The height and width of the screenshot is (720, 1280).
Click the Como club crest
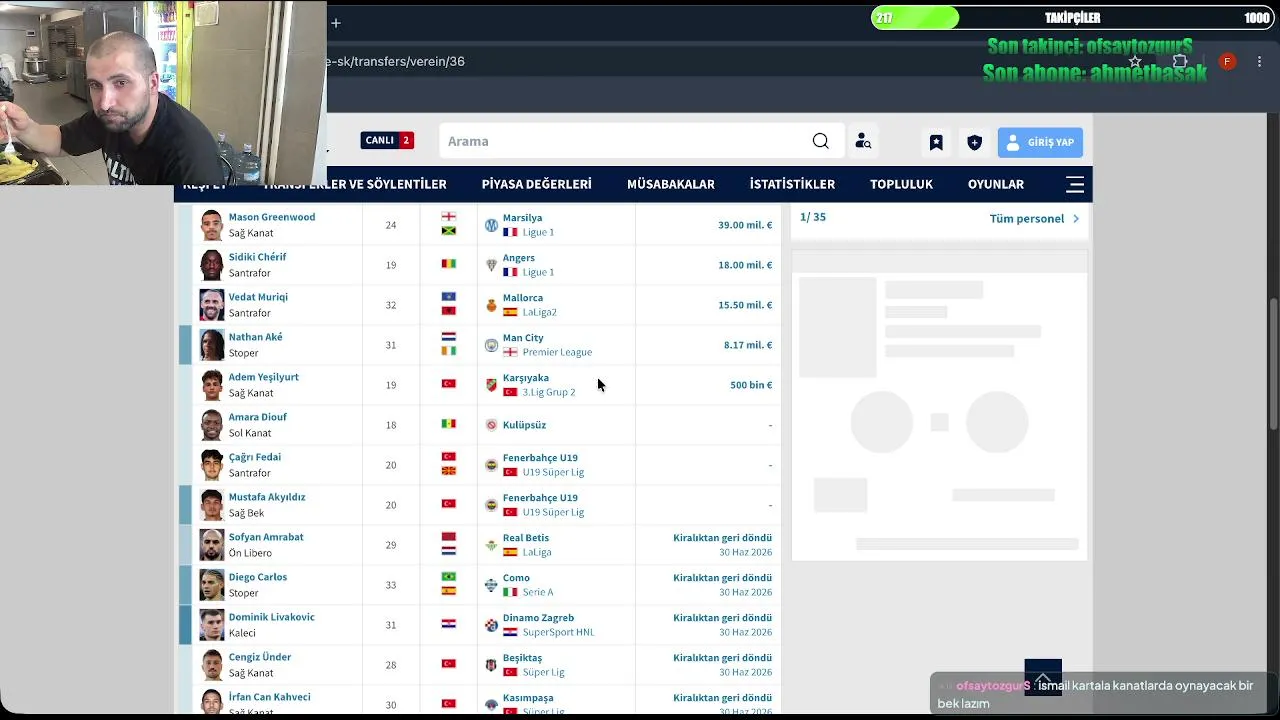tap(491, 585)
